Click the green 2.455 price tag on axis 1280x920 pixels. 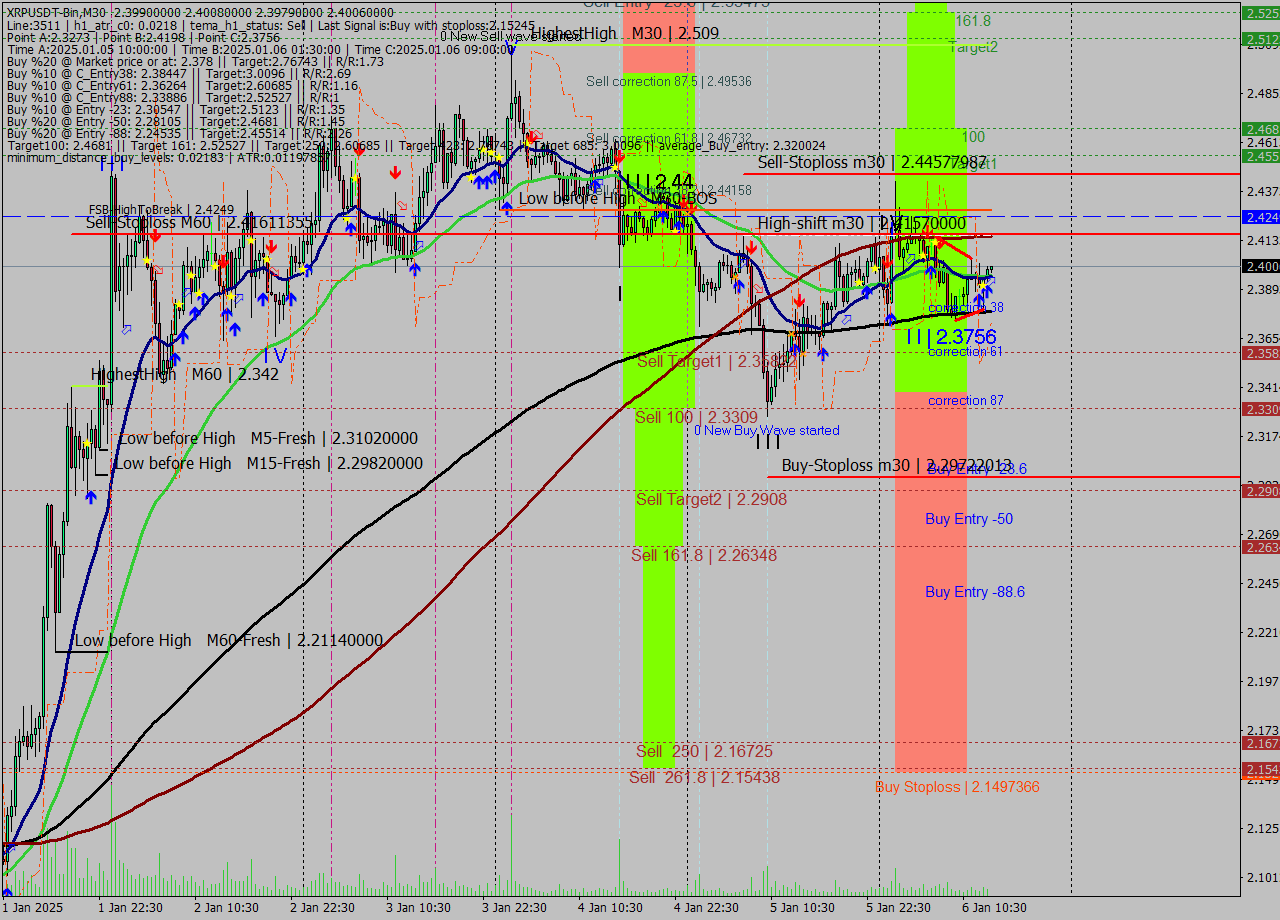tap(1260, 156)
